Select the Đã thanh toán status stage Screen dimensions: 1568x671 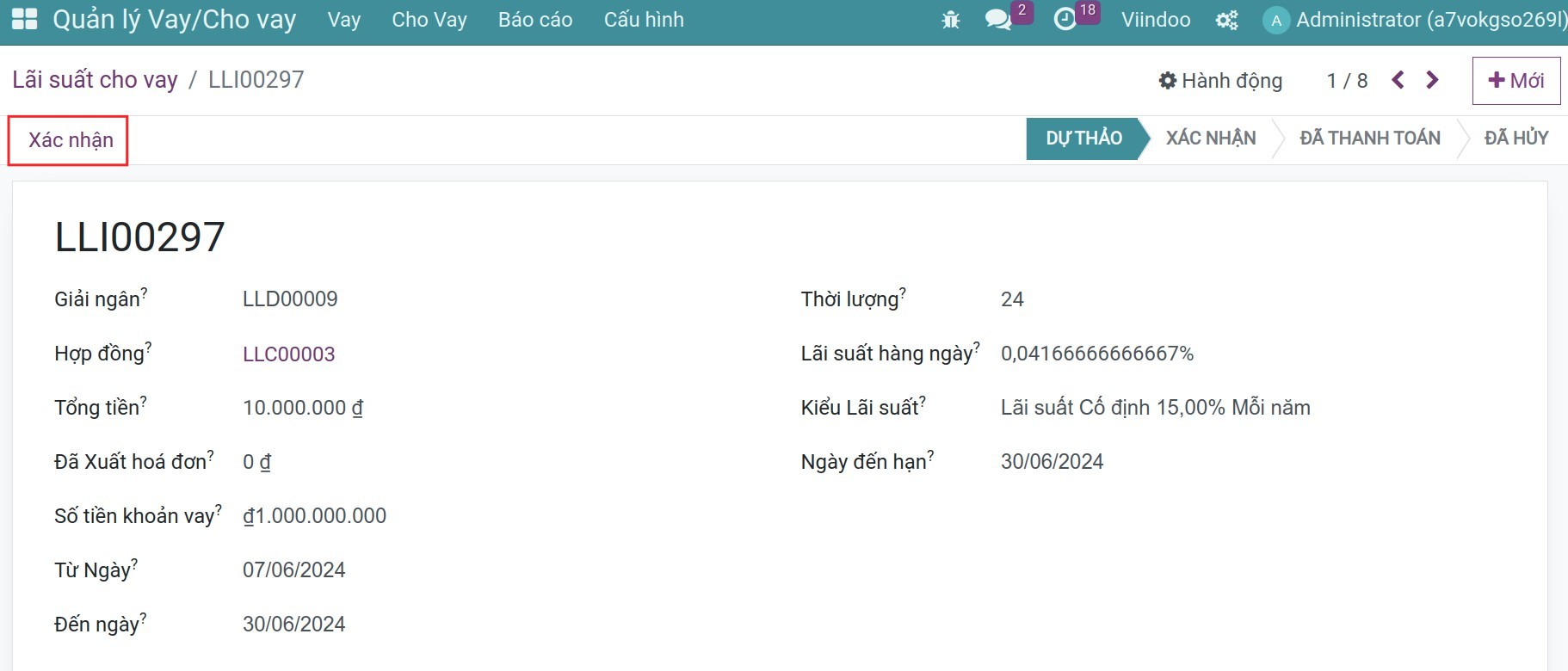[x=1370, y=139]
